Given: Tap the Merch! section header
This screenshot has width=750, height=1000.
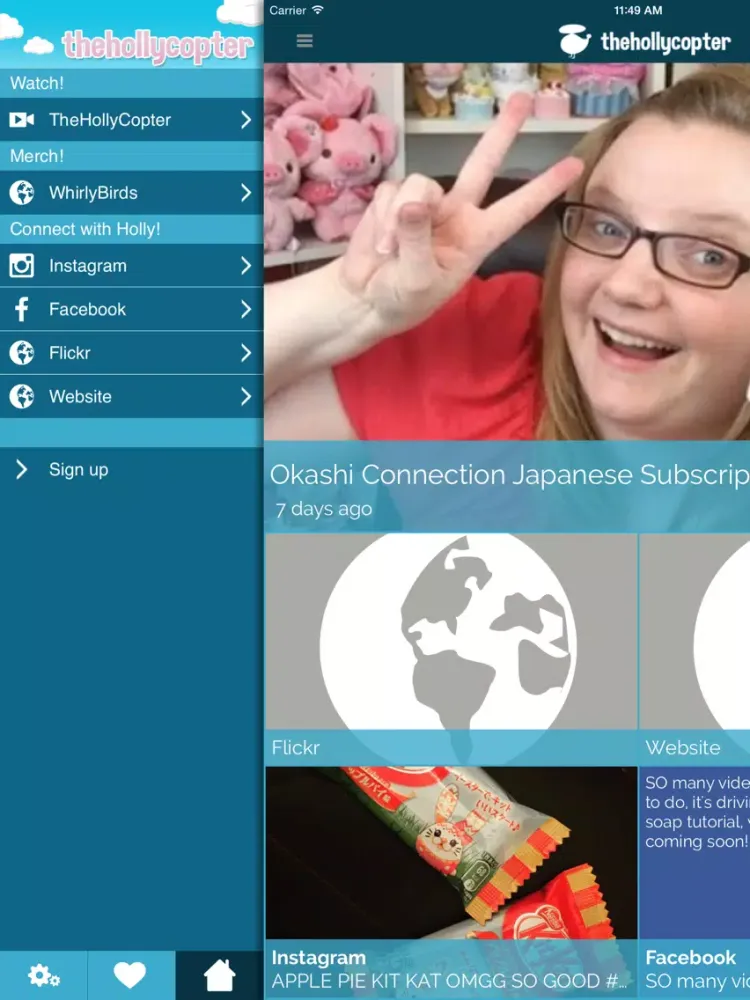Looking at the screenshot, I should click(37, 156).
